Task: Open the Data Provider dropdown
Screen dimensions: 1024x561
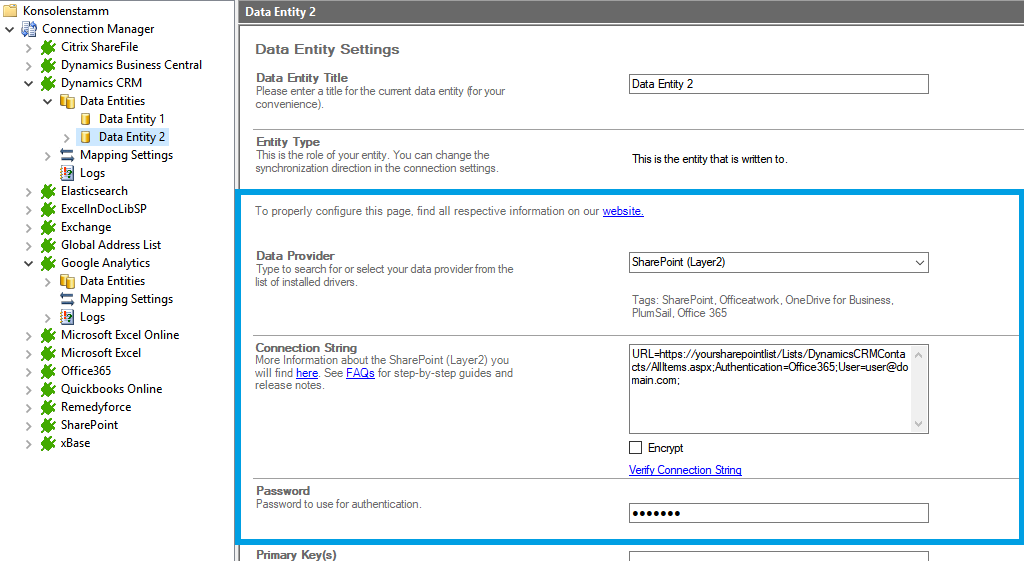Action: click(919, 263)
